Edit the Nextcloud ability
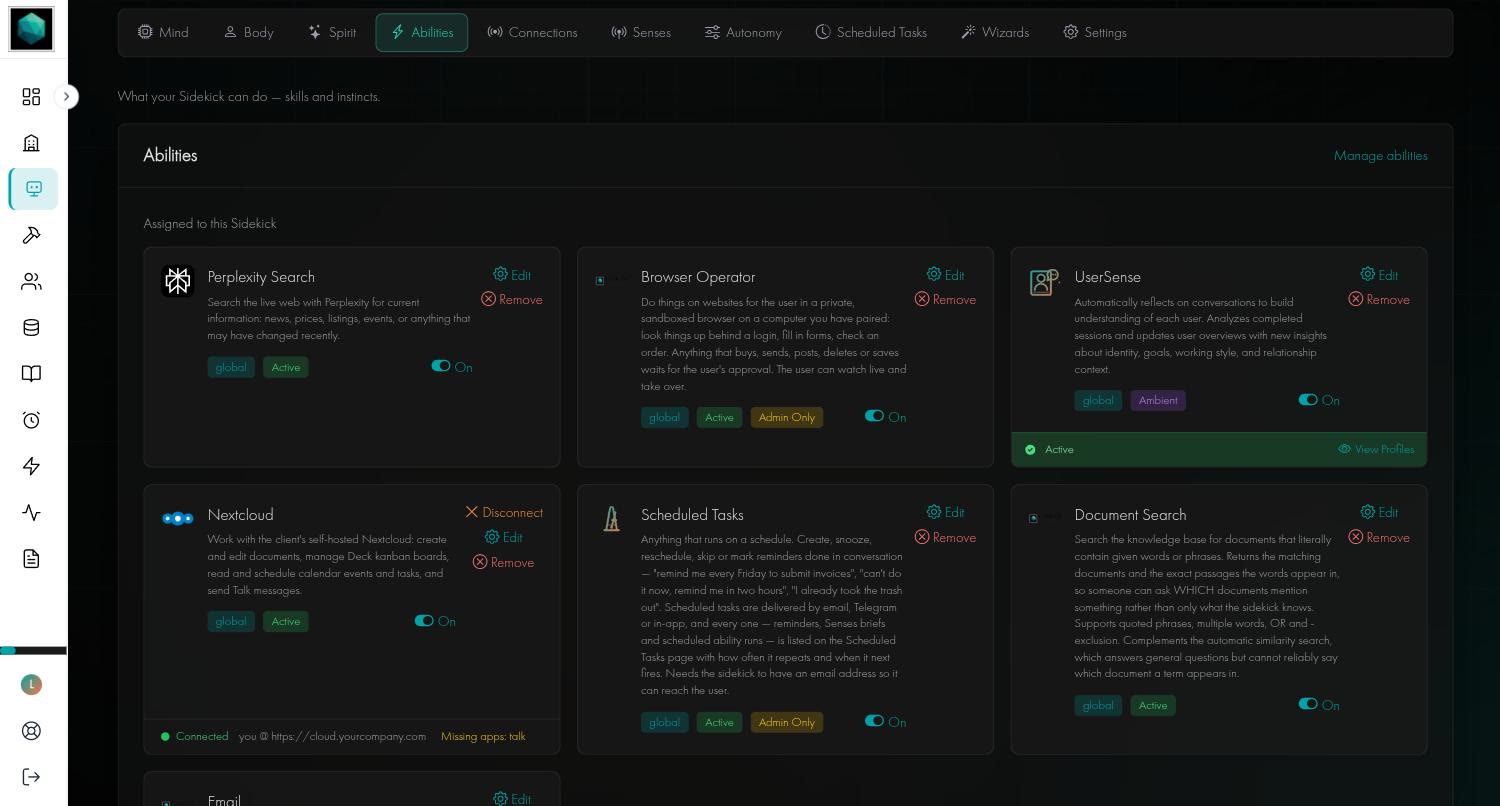 504,537
